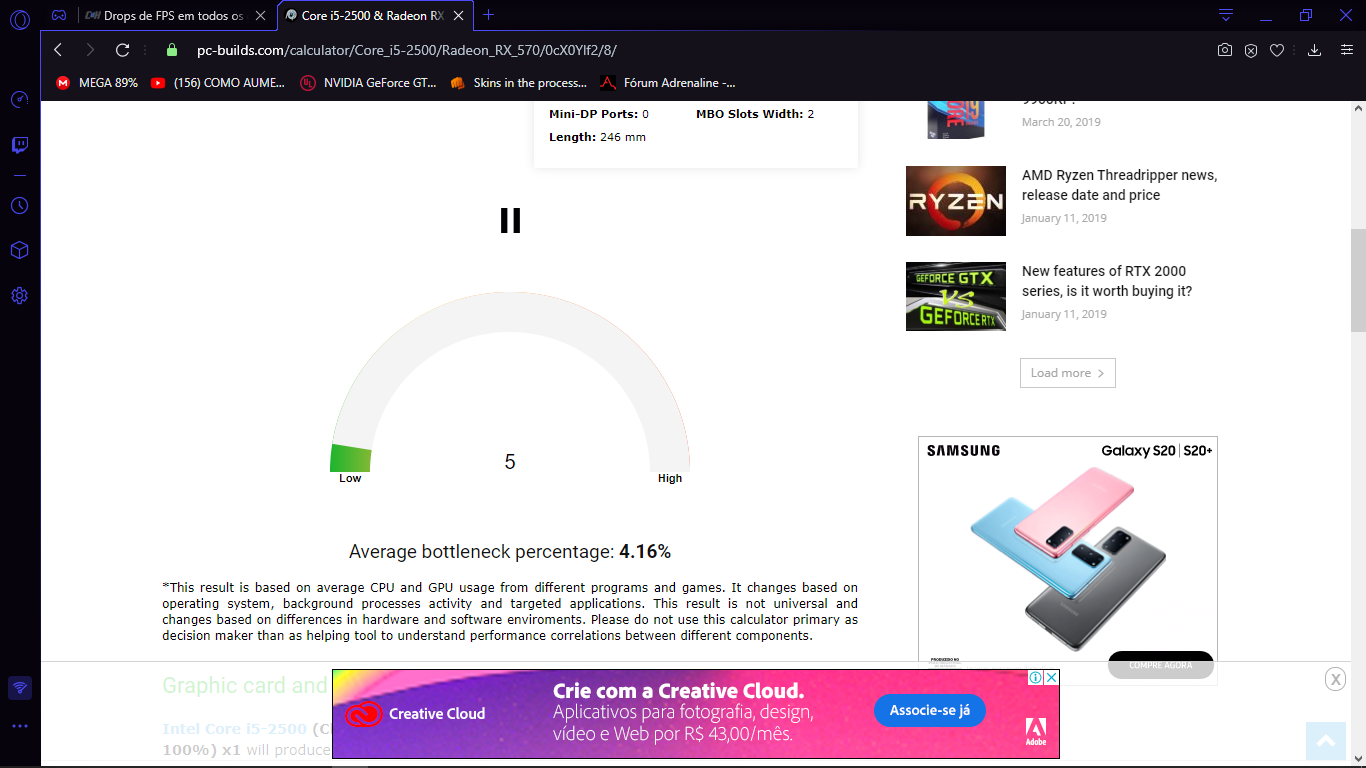
Task: Open GX Control speedometer in sidebar
Action: click(x=20, y=100)
